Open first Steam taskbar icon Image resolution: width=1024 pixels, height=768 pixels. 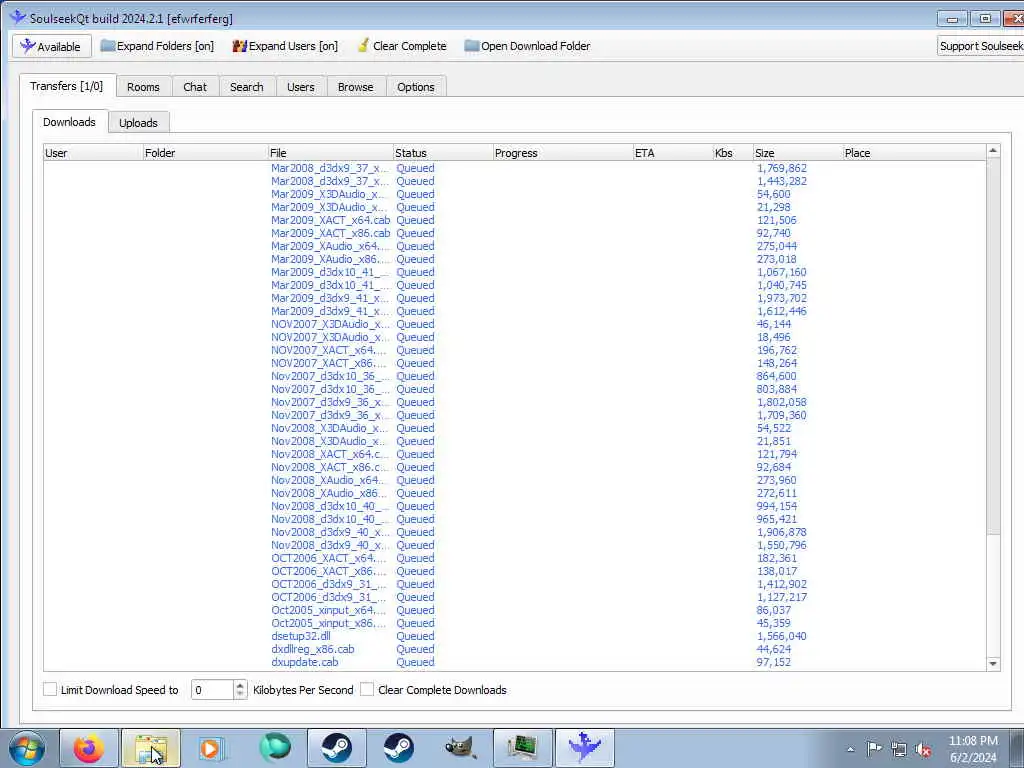336,748
